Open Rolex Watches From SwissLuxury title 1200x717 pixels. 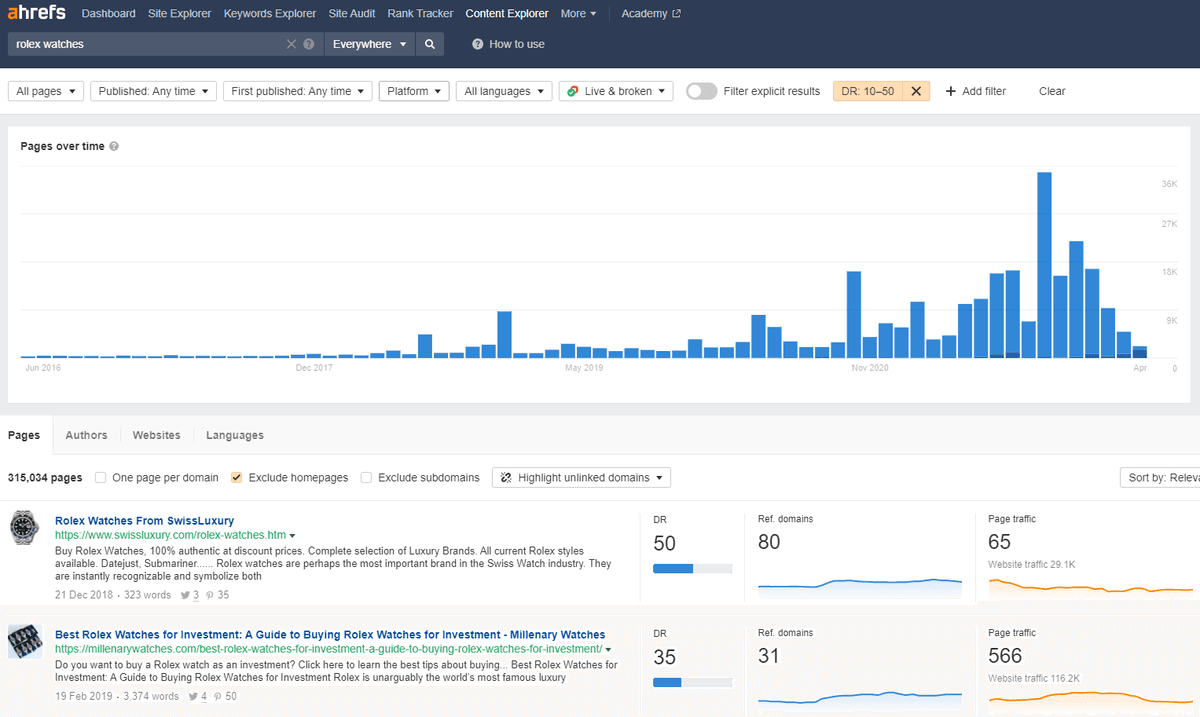144,521
